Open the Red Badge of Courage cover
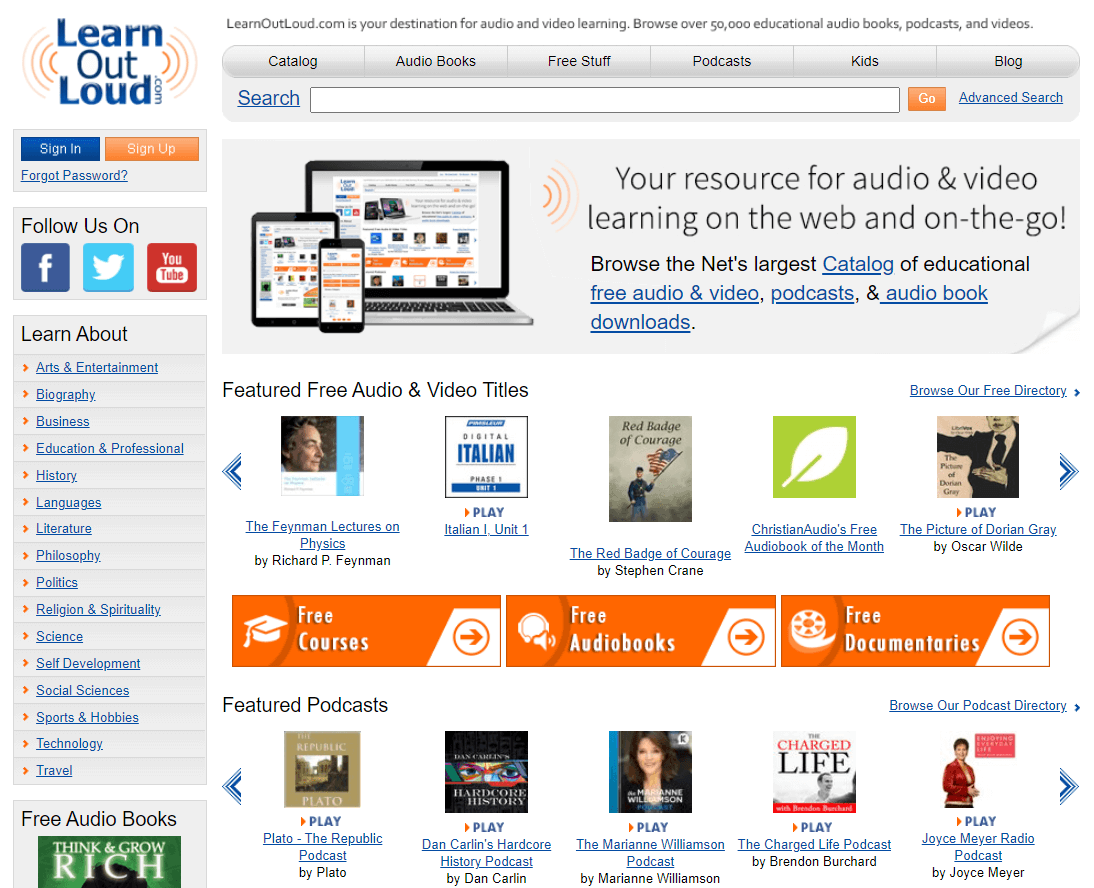The width and height of the screenshot is (1094, 888). (650, 469)
